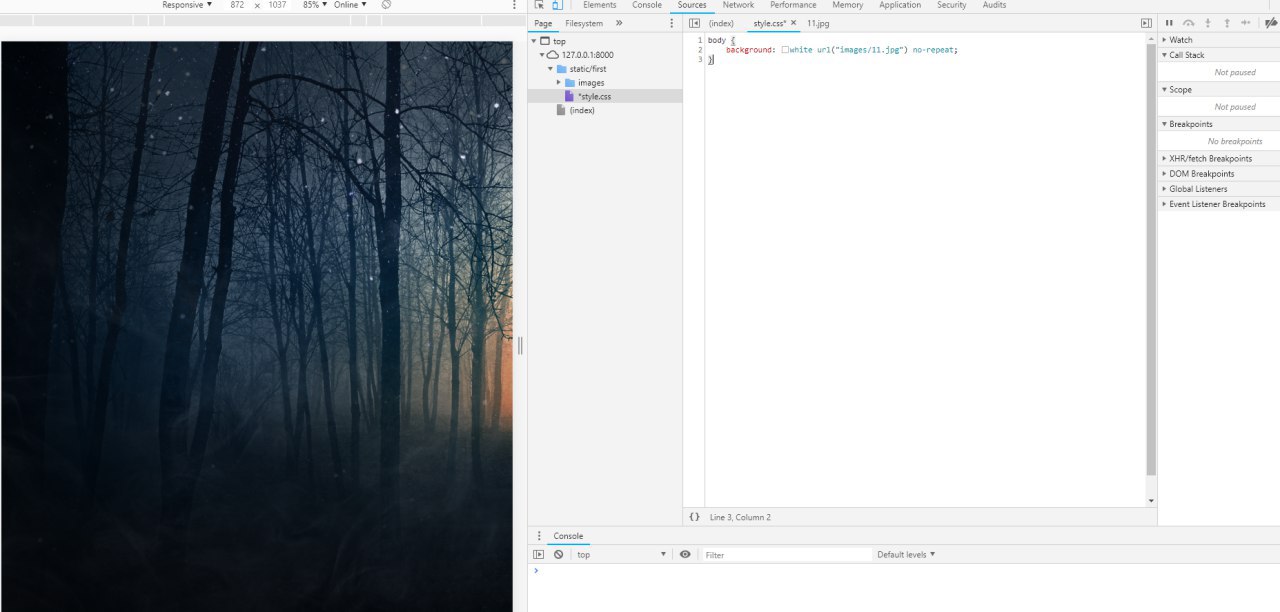
Task: Click the editor vertical scrollbar
Action: [x=1151, y=258]
